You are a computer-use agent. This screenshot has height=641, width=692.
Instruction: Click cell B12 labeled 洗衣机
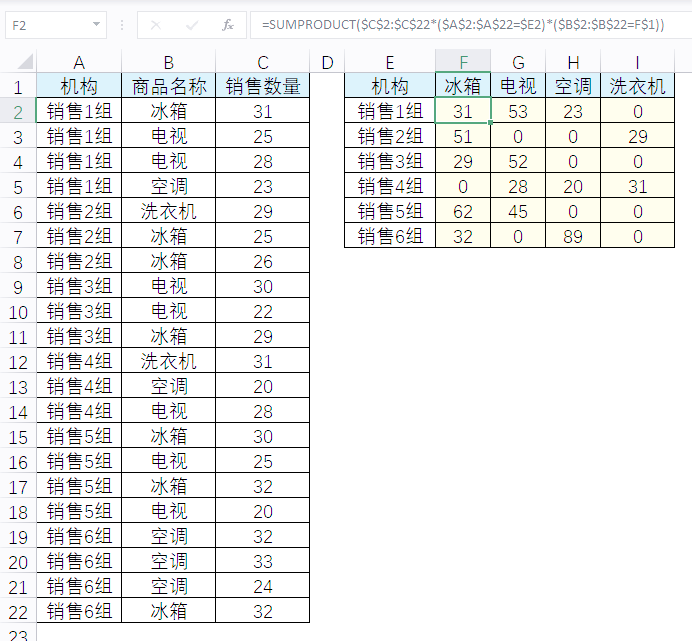[169, 361]
